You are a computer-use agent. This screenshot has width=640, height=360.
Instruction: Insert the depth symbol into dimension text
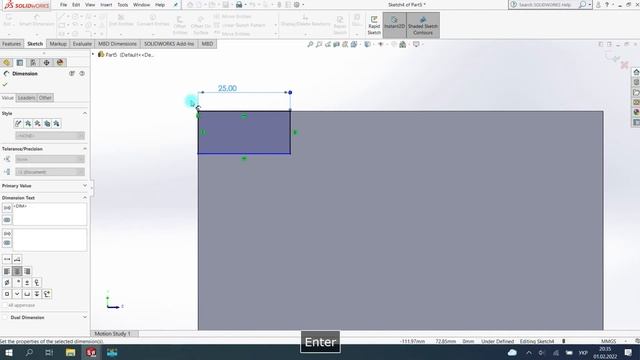point(37,294)
